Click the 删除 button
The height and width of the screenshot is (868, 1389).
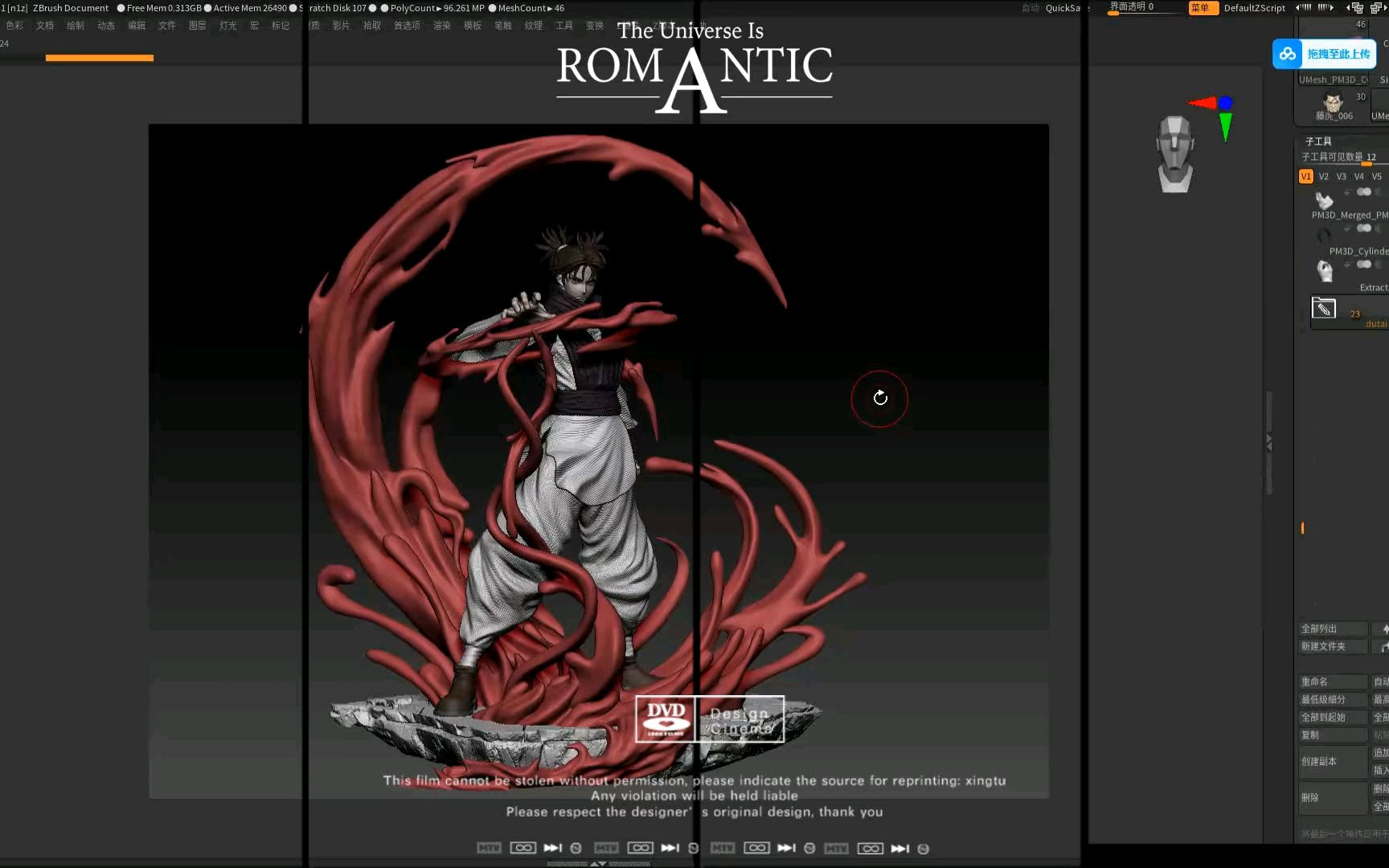1334,798
